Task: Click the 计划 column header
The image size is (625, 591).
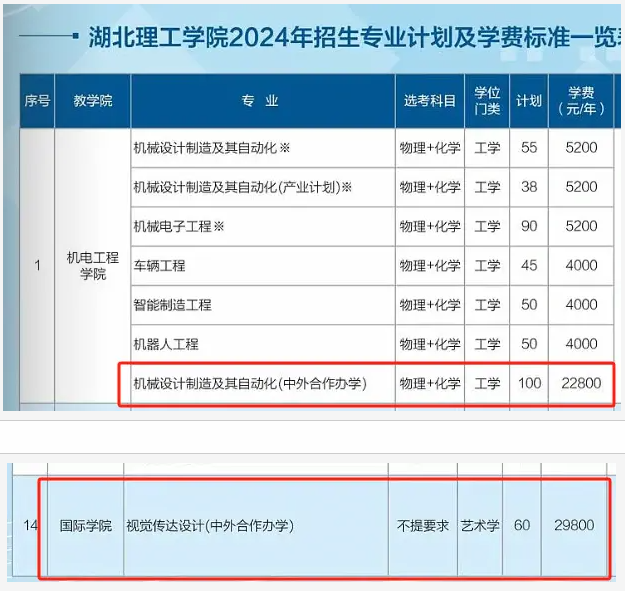Action: [529, 101]
